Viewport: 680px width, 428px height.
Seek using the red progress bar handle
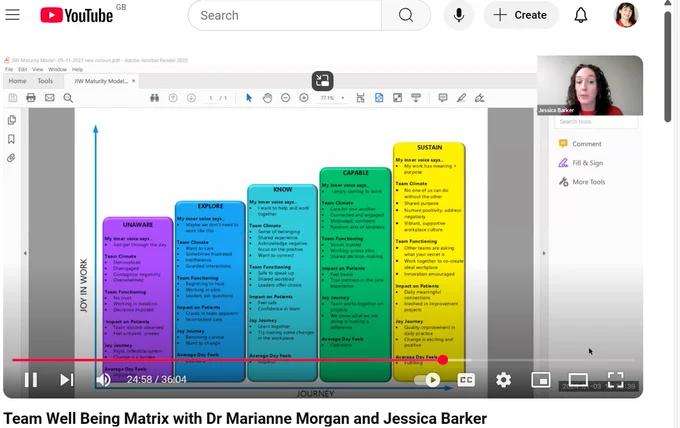point(442,359)
